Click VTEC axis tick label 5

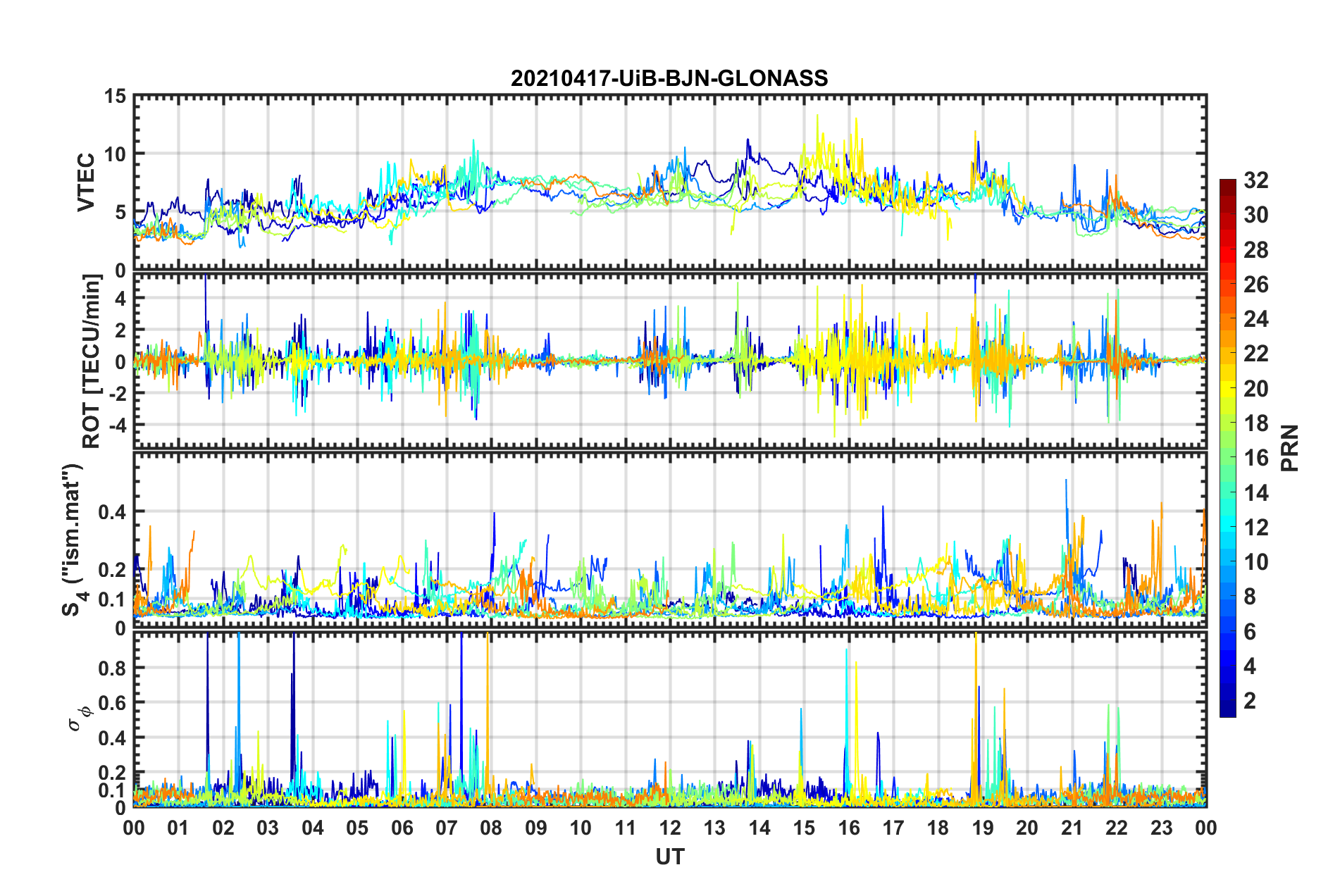tap(120, 213)
